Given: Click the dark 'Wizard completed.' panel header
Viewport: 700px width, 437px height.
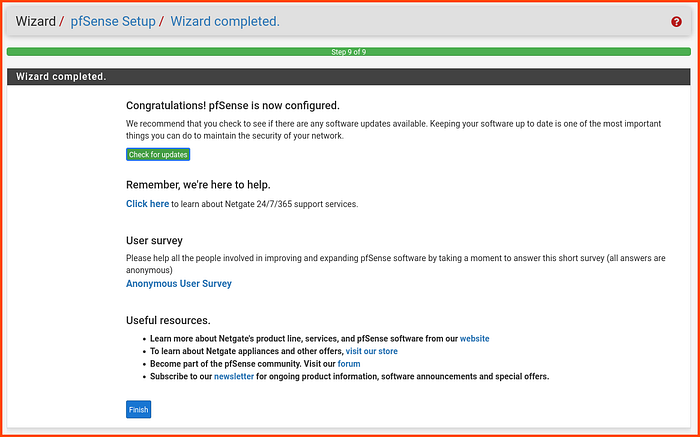Looking at the screenshot, I should pos(349,76).
